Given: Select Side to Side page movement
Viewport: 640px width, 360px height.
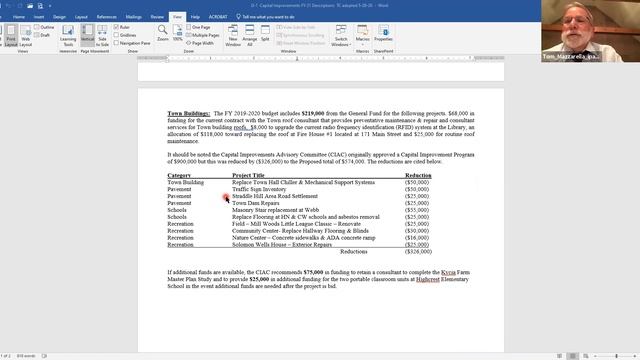Looking at the screenshot, I should [102, 36].
